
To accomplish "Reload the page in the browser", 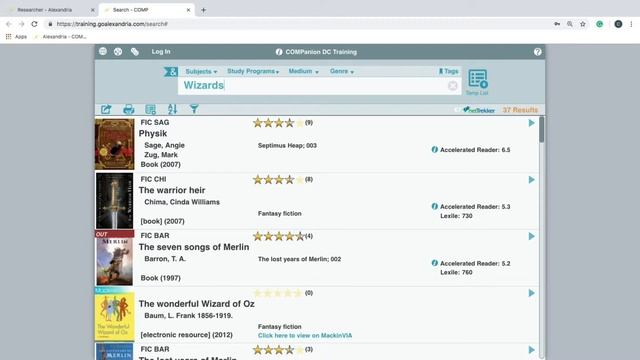I will click(x=34, y=24).
